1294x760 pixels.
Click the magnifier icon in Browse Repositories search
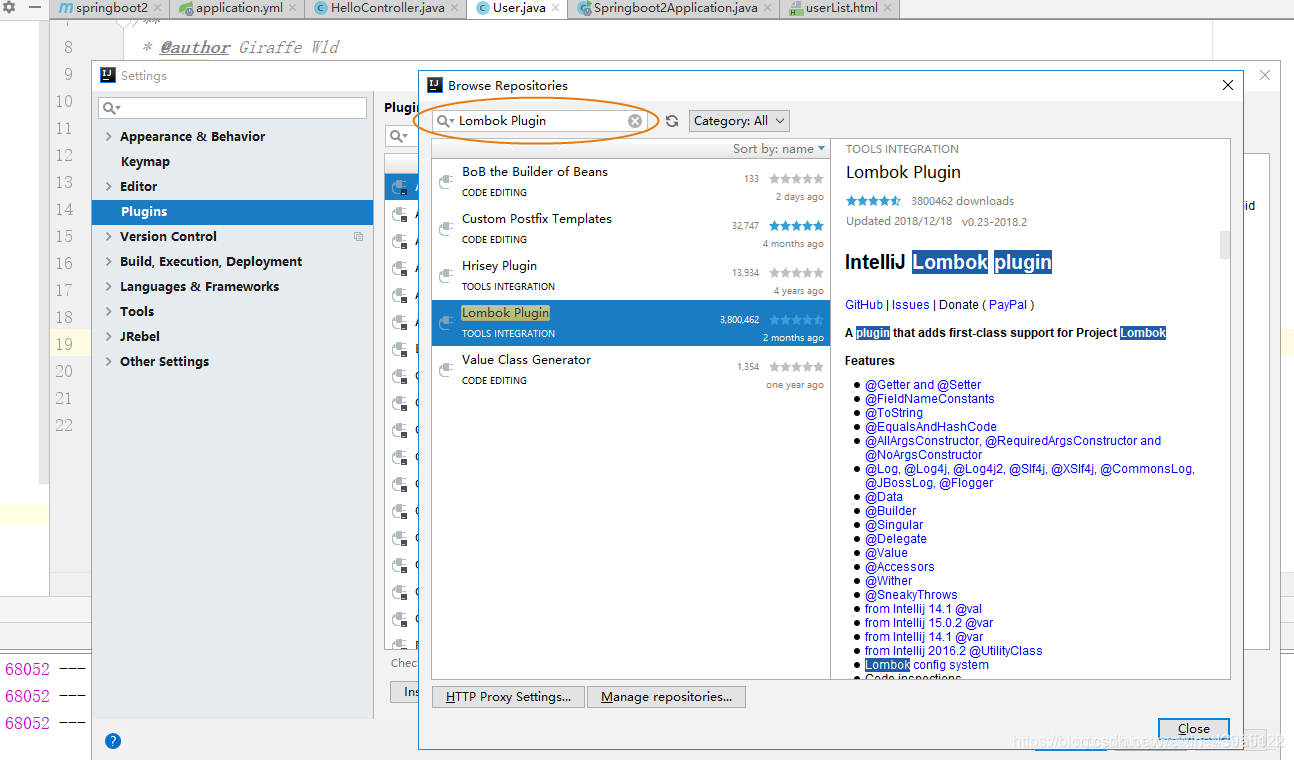coord(445,121)
